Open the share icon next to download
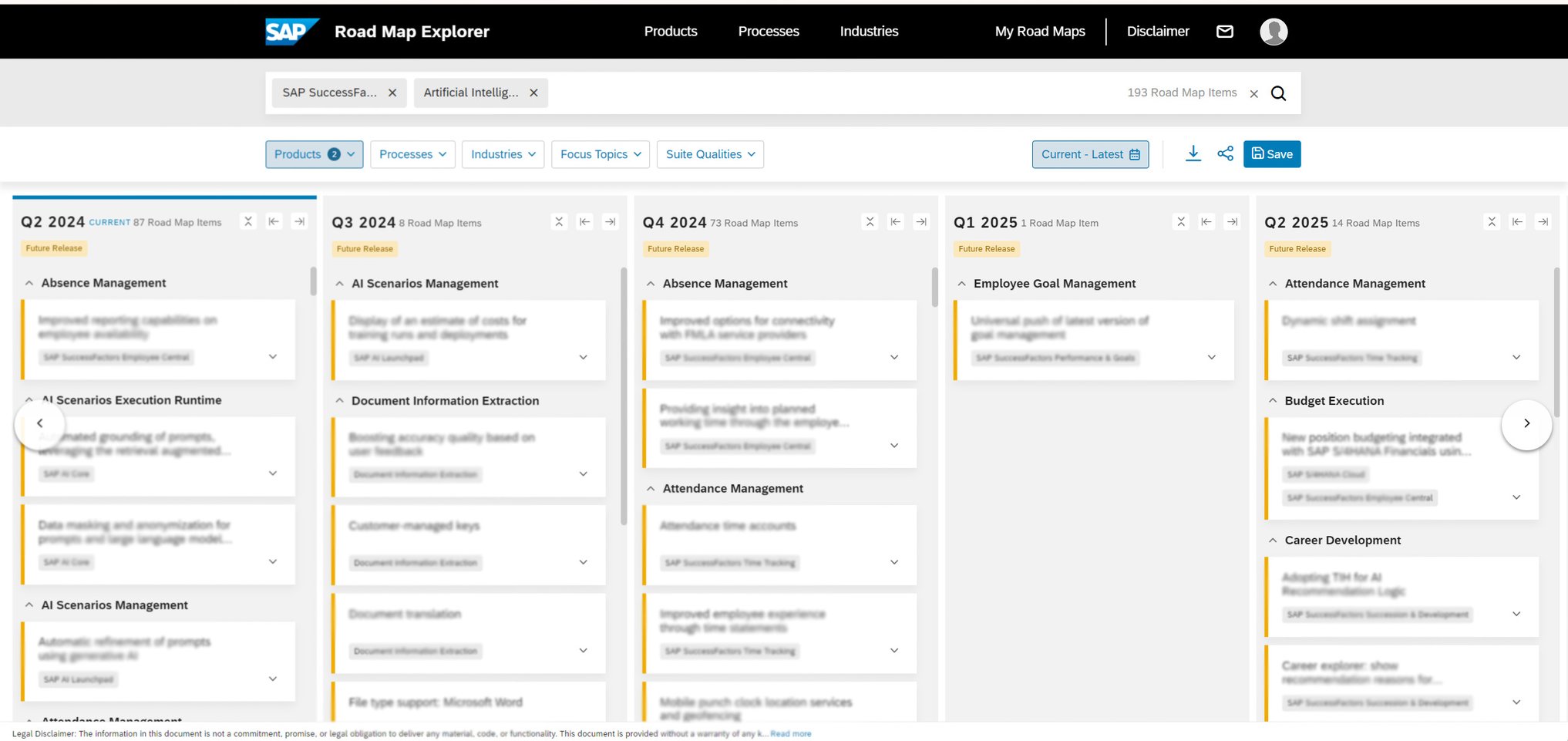The width and height of the screenshot is (1568, 741). pos(1226,153)
